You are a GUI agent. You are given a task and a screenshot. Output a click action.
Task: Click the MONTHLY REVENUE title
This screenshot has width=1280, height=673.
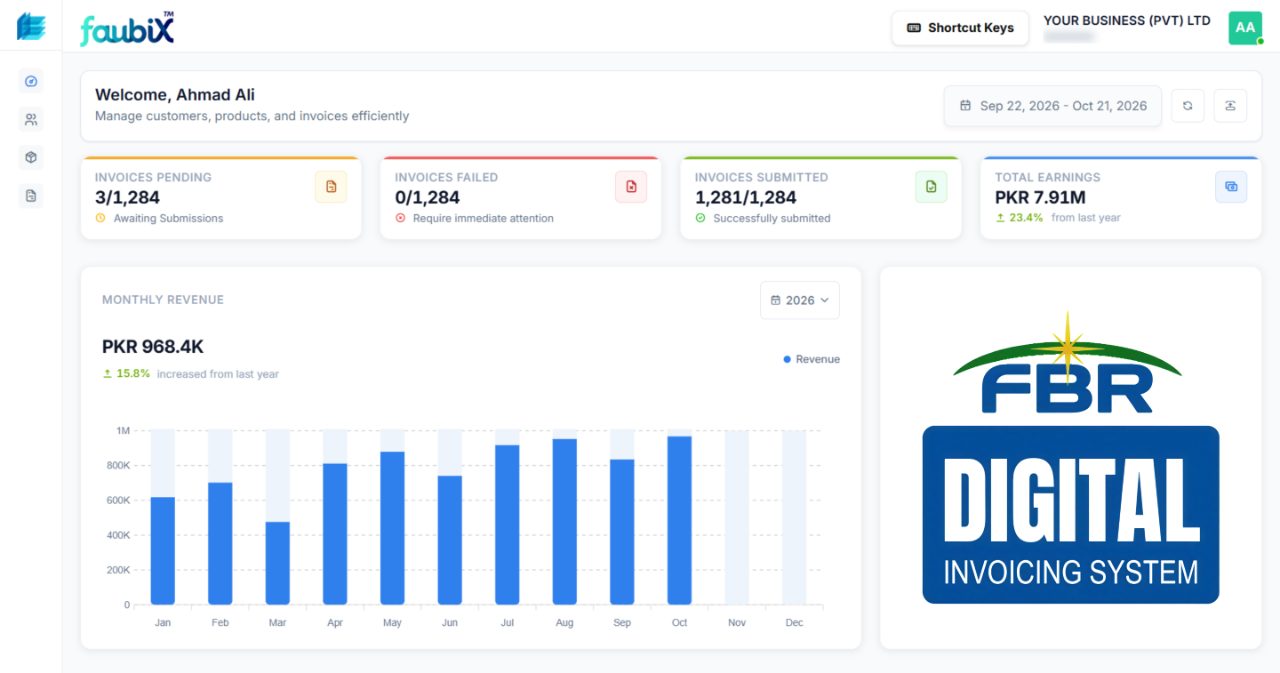coord(163,300)
